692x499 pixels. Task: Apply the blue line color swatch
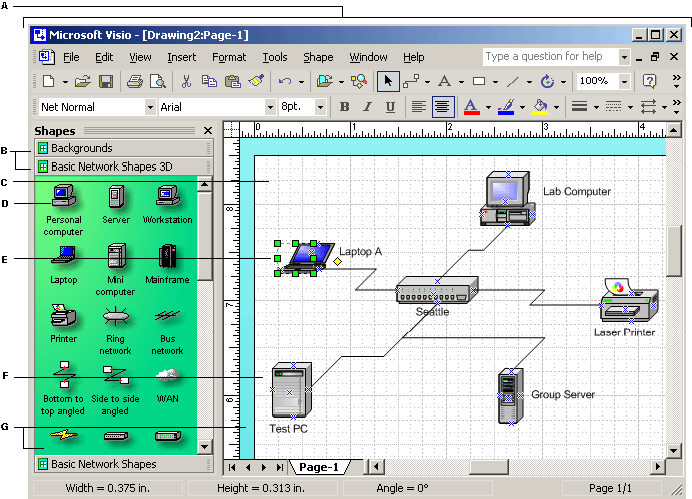click(506, 107)
